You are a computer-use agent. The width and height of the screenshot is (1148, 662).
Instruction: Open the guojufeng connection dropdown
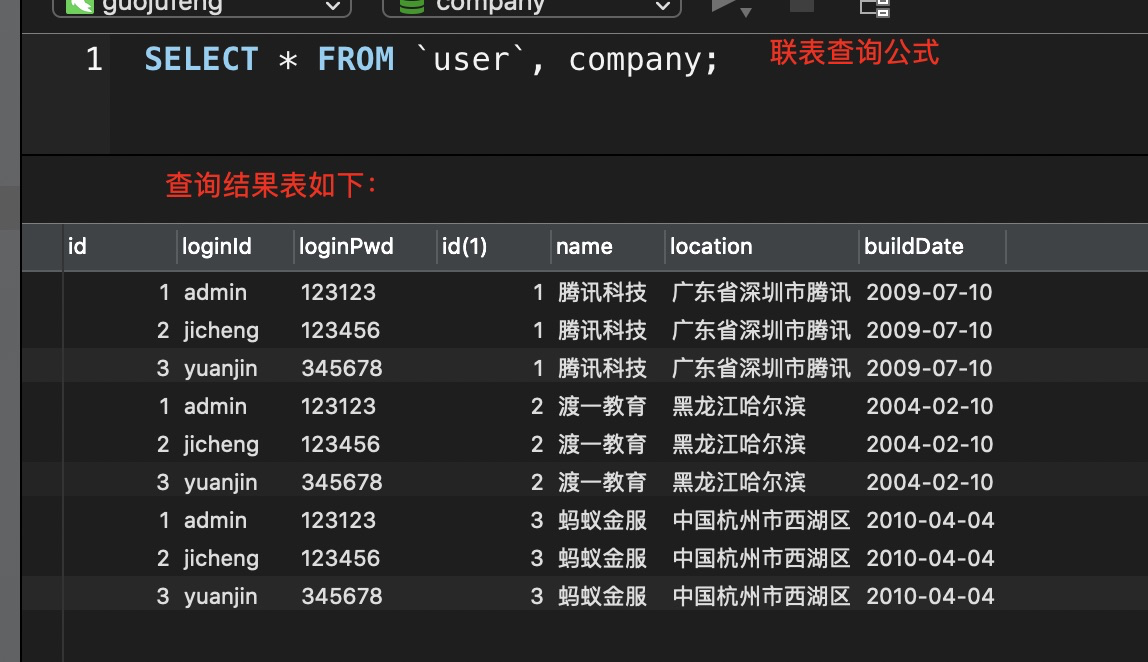click(x=202, y=6)
